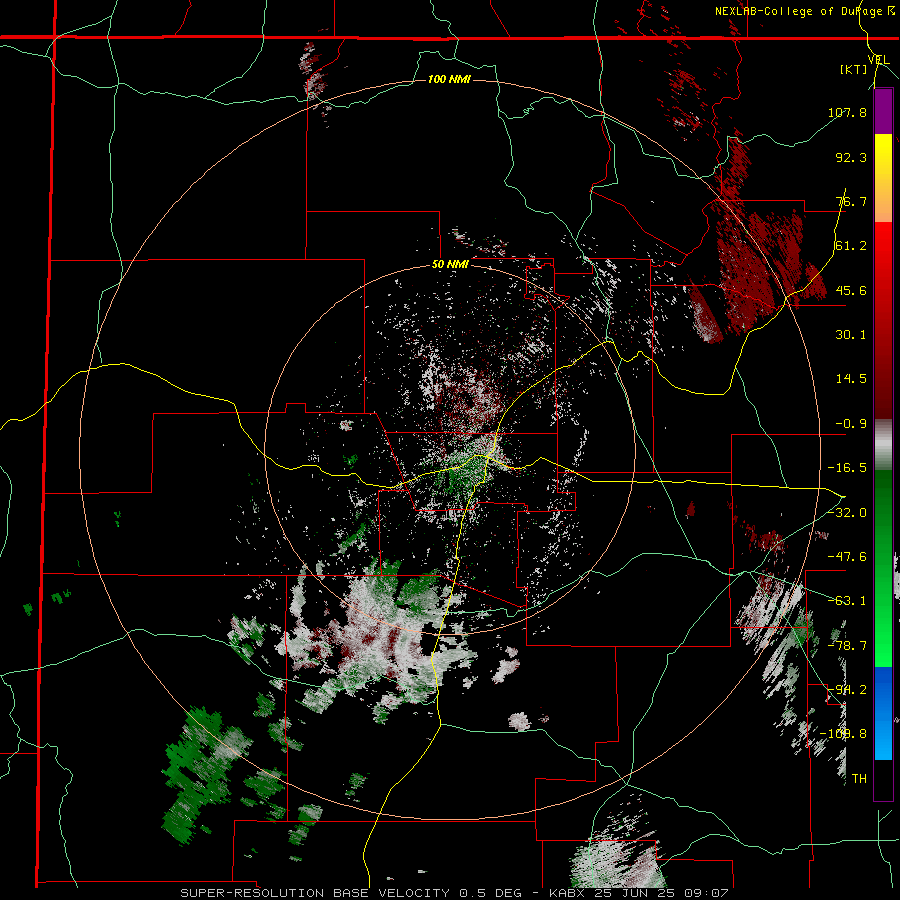Pick the bright green segment near -78.7

883,643
